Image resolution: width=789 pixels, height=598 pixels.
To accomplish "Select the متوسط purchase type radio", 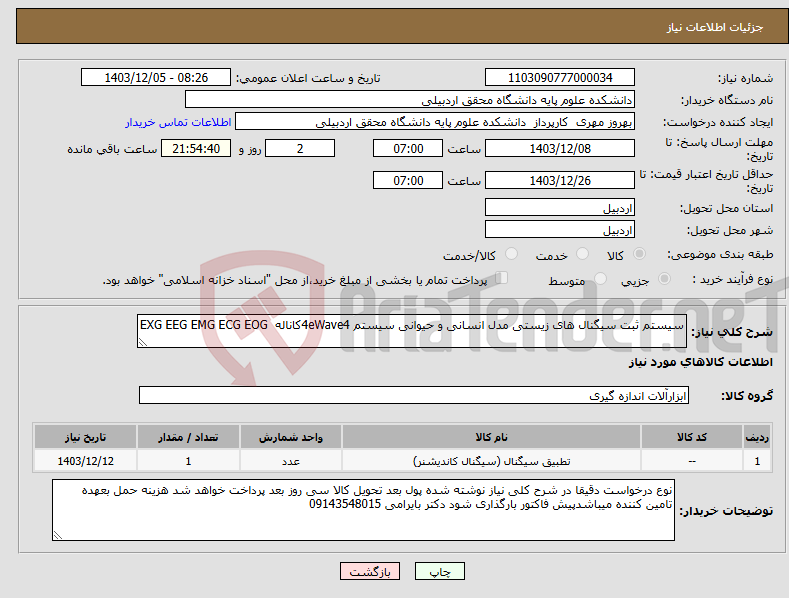I will pos(600,278).
